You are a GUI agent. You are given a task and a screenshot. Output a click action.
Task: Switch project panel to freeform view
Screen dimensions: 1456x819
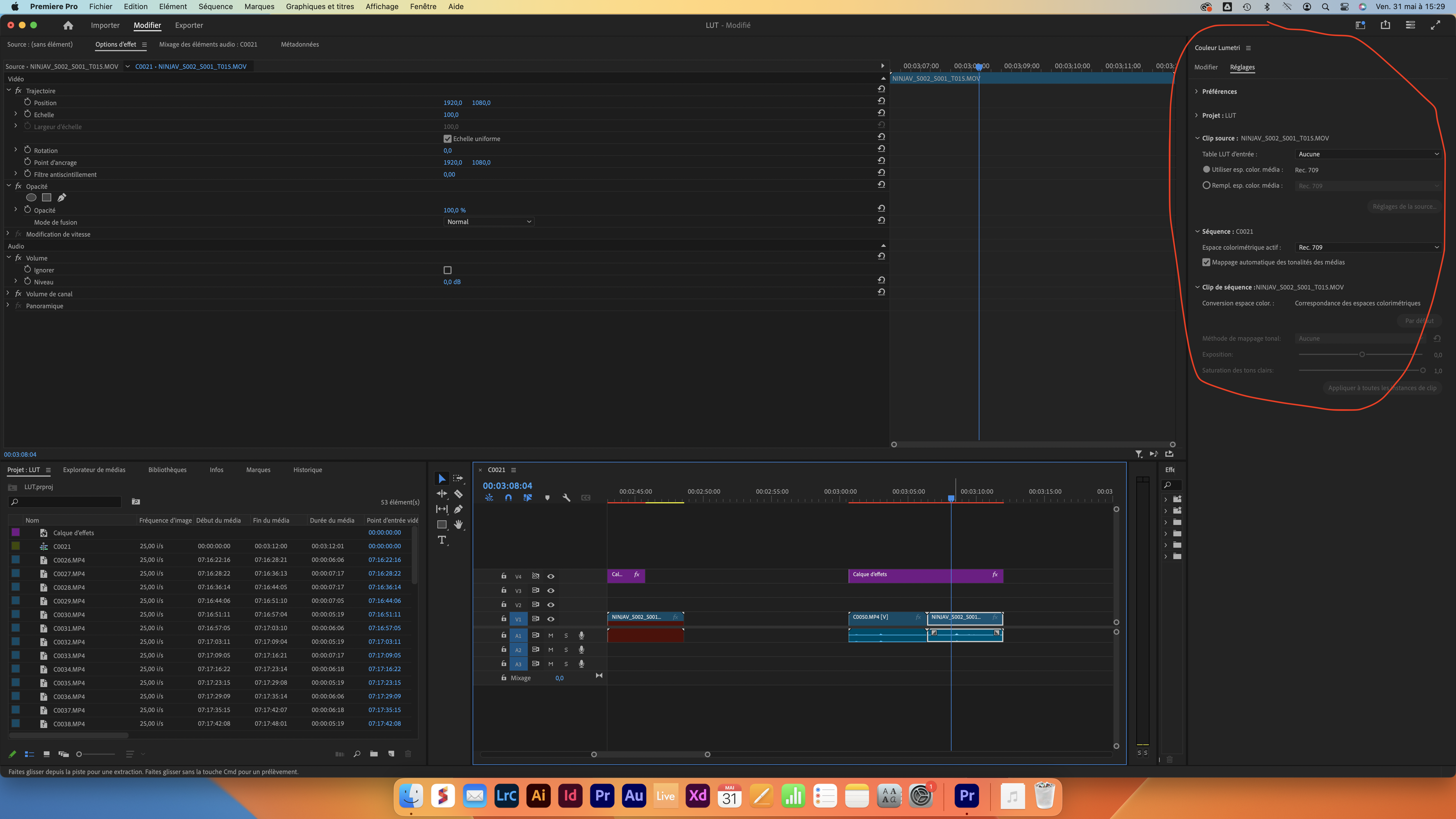tap(63, 754)
